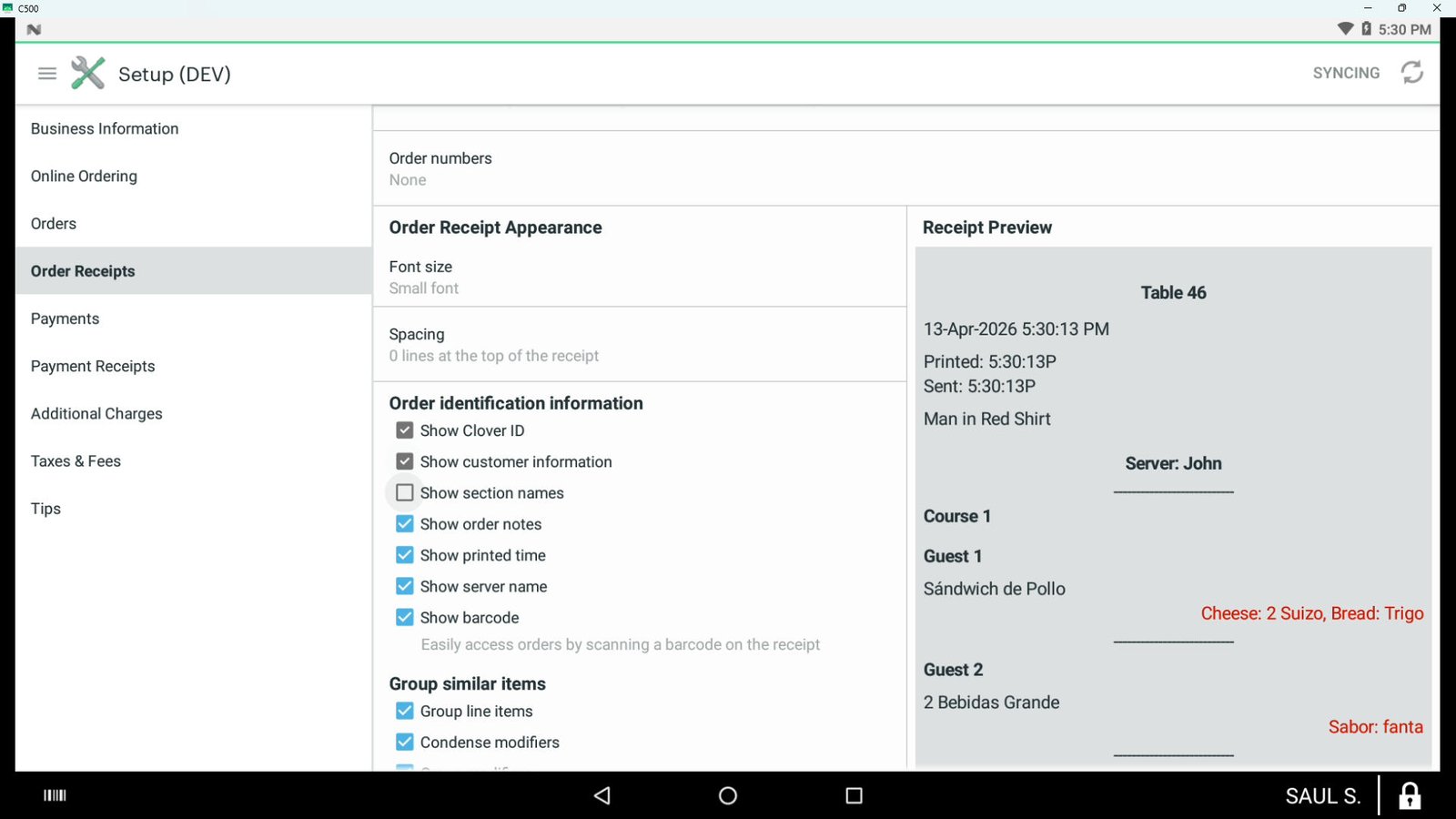The height and width of the screenshot is (819, 1456).
Task: Select Order Receipts in the sidebar
Action: click(193, 270)
